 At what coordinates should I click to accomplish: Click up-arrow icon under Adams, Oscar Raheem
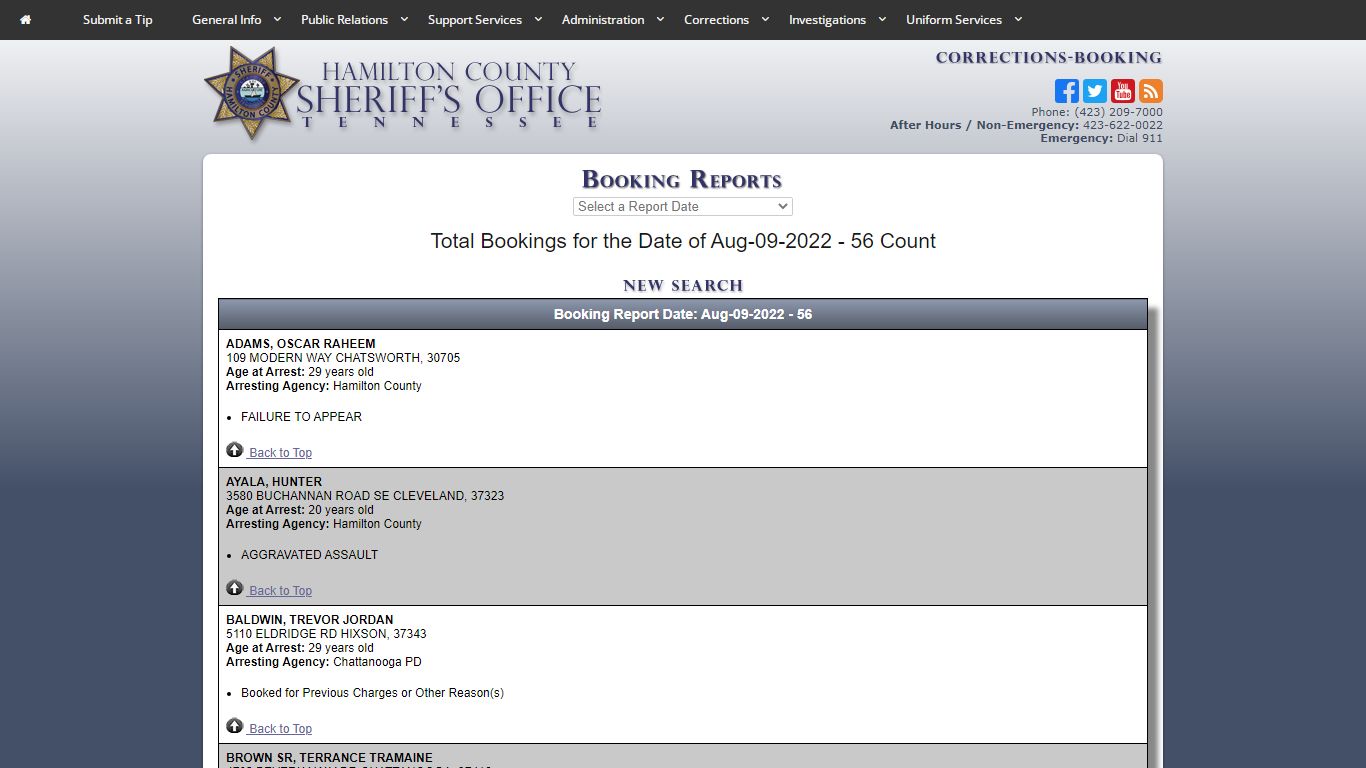click(235, 450)
